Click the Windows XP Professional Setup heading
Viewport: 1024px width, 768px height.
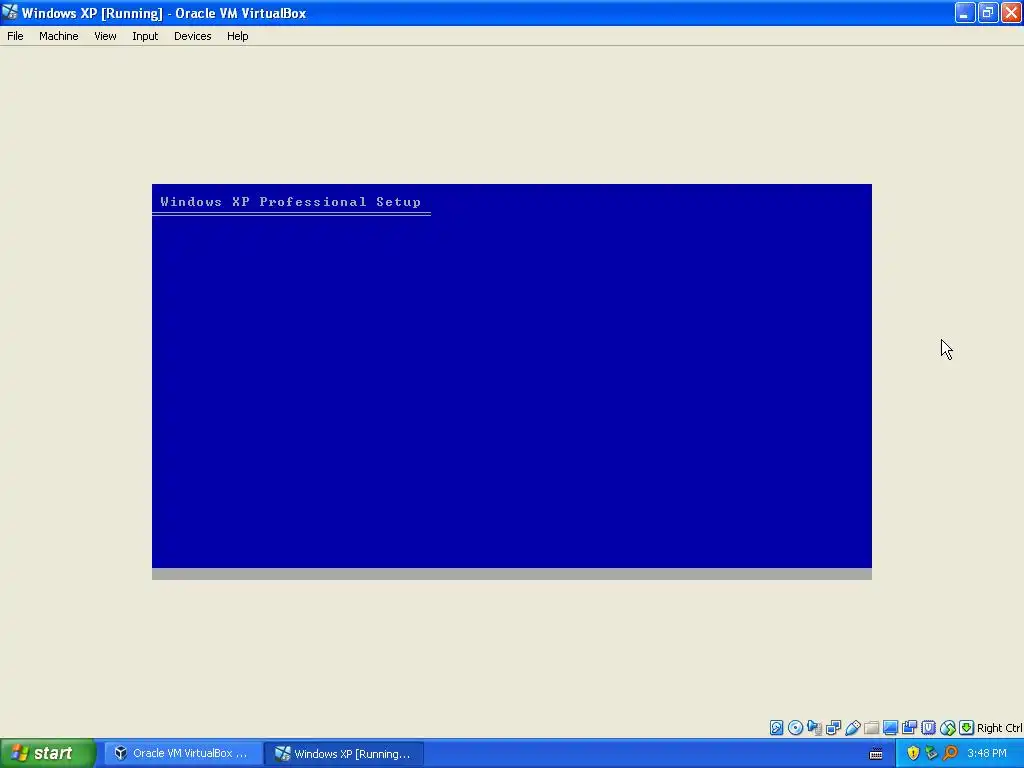(291, 202)
